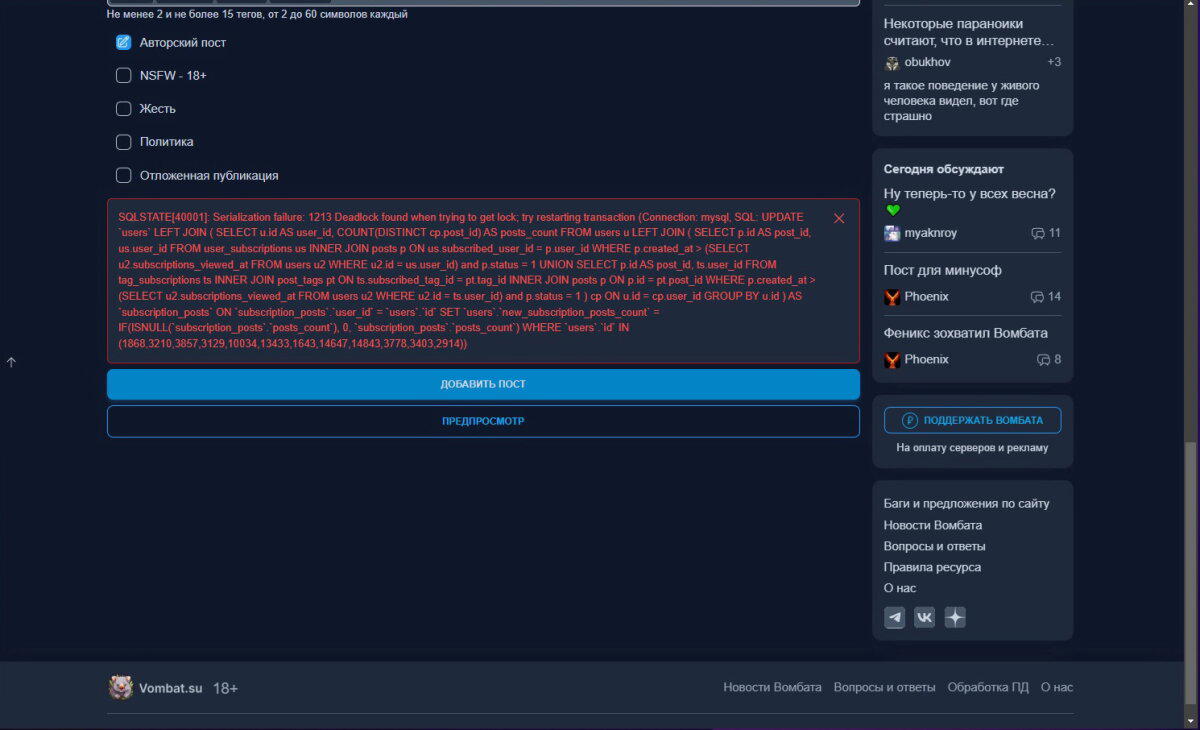Image resolution: width=1200 pixels, height=730 pixels.
Task: Click the +3 rating on obukhov's comment
Action: [x=1054, y=62]
